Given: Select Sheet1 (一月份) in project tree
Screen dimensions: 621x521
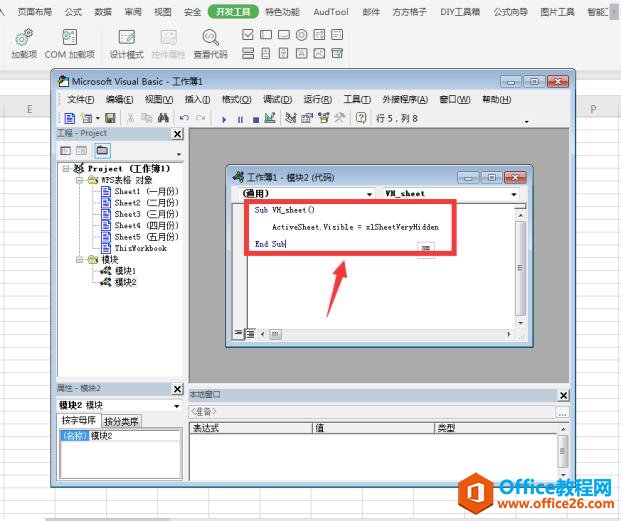Looking at the screenshot, I should [x=140, y=192].
